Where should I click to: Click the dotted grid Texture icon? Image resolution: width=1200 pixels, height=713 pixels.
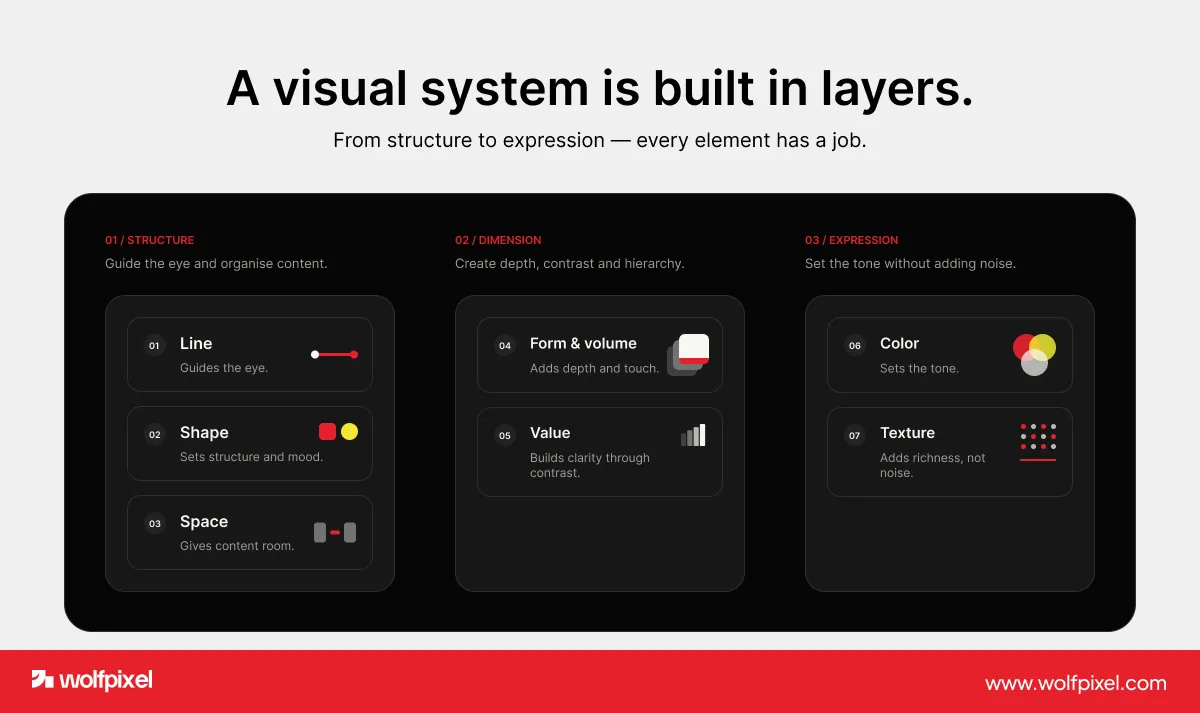pyautogui.click(x=1038, y=442)
